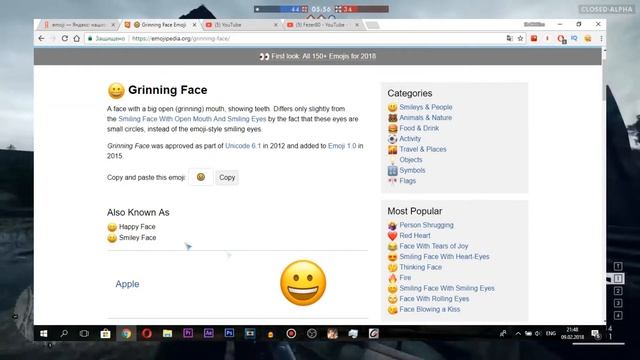Switch to the Fezer80 YouTube tab
The width and height of the screenshot is (640, 360).
[x=322, y=25]
